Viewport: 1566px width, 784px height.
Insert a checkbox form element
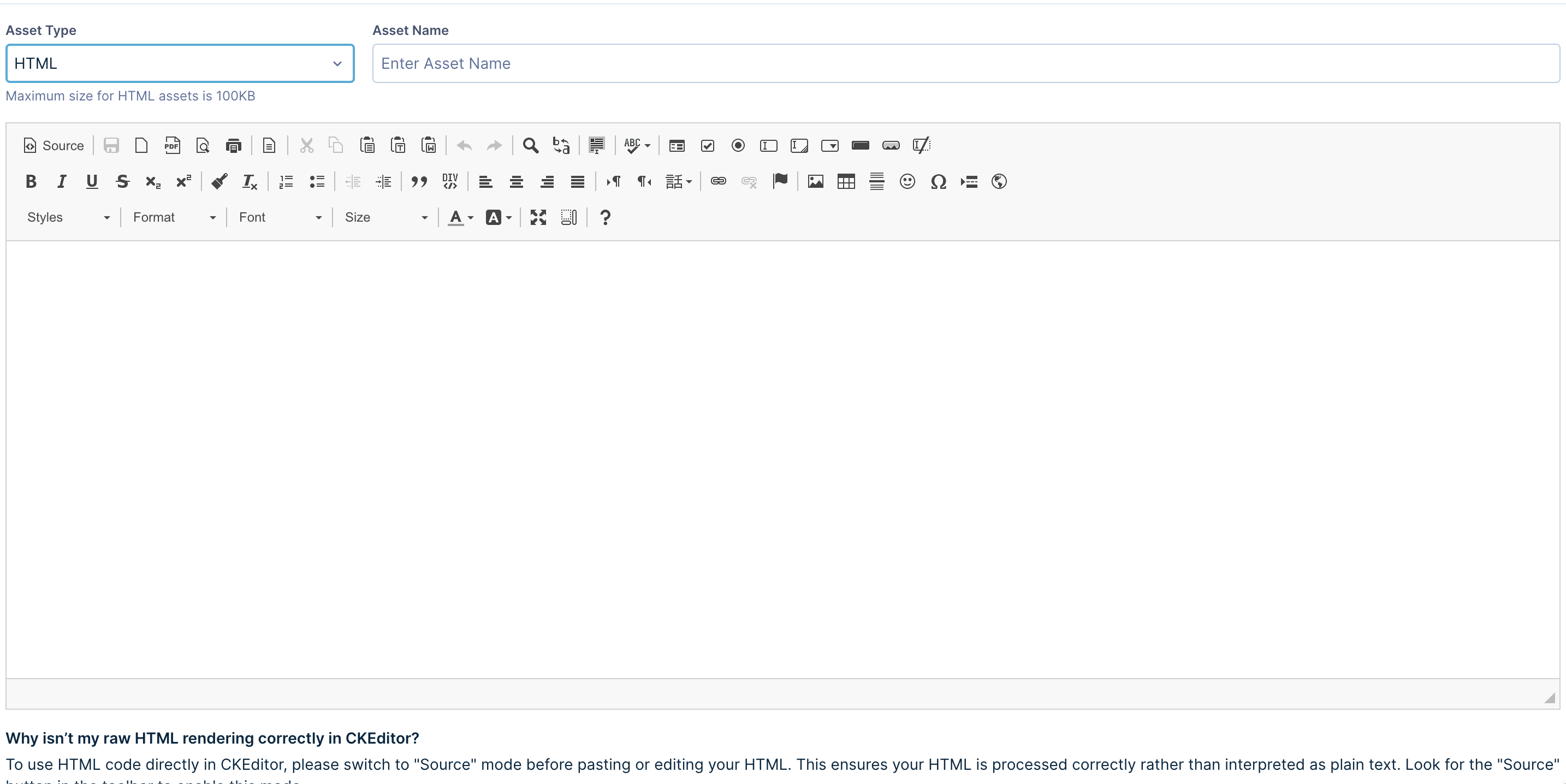(x=707, y=145)
